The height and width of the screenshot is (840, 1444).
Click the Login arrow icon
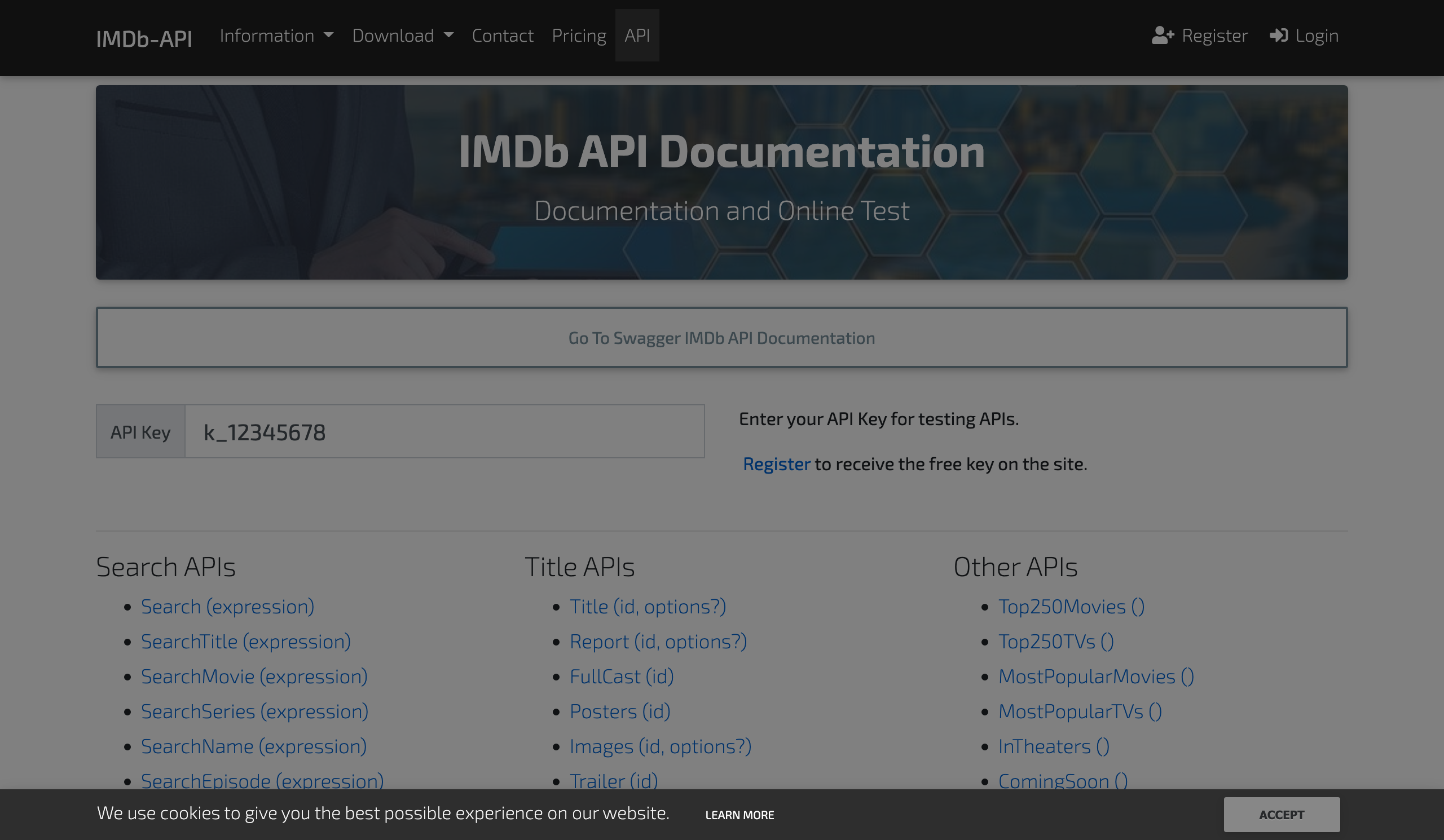coord(1278,36)
